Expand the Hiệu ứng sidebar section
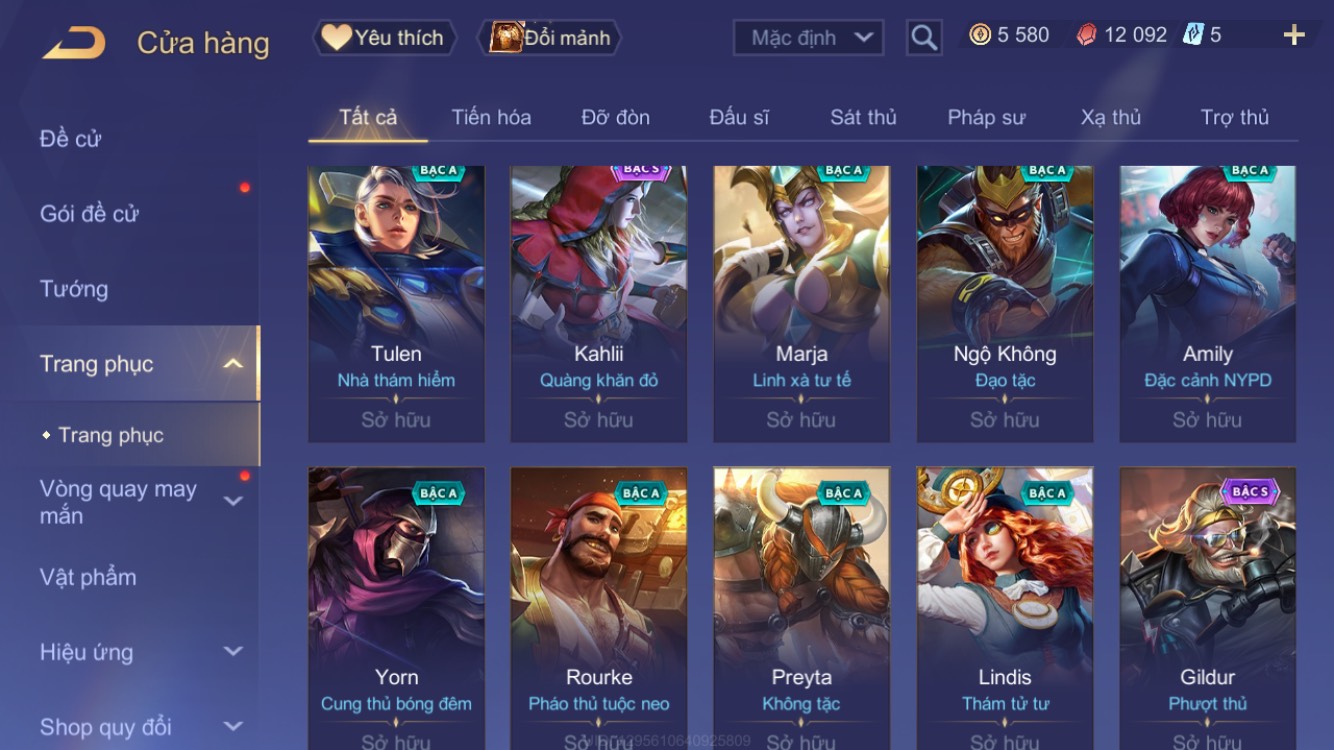Screen dimensions: 1334x750 coord(232,652)
